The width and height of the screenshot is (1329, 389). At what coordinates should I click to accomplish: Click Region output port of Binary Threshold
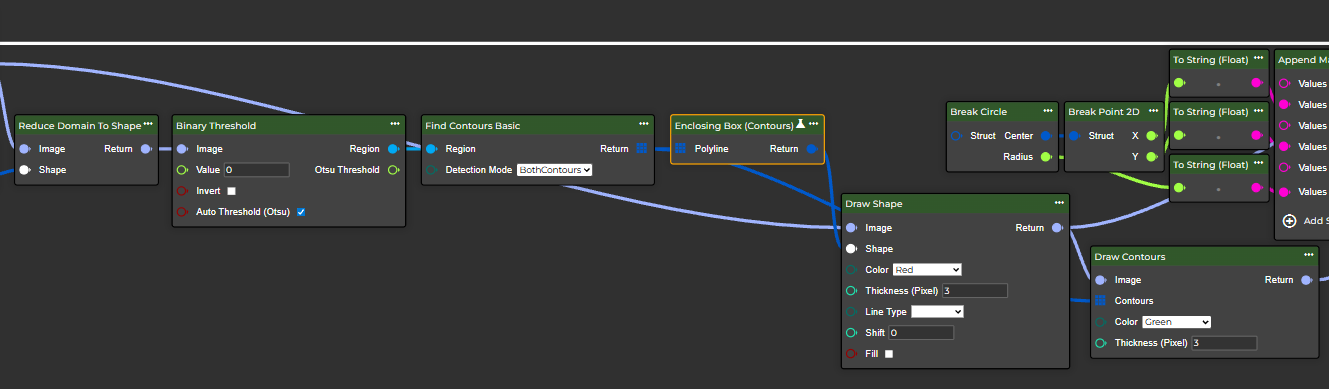pyautogui.click(x=393, y=149)
